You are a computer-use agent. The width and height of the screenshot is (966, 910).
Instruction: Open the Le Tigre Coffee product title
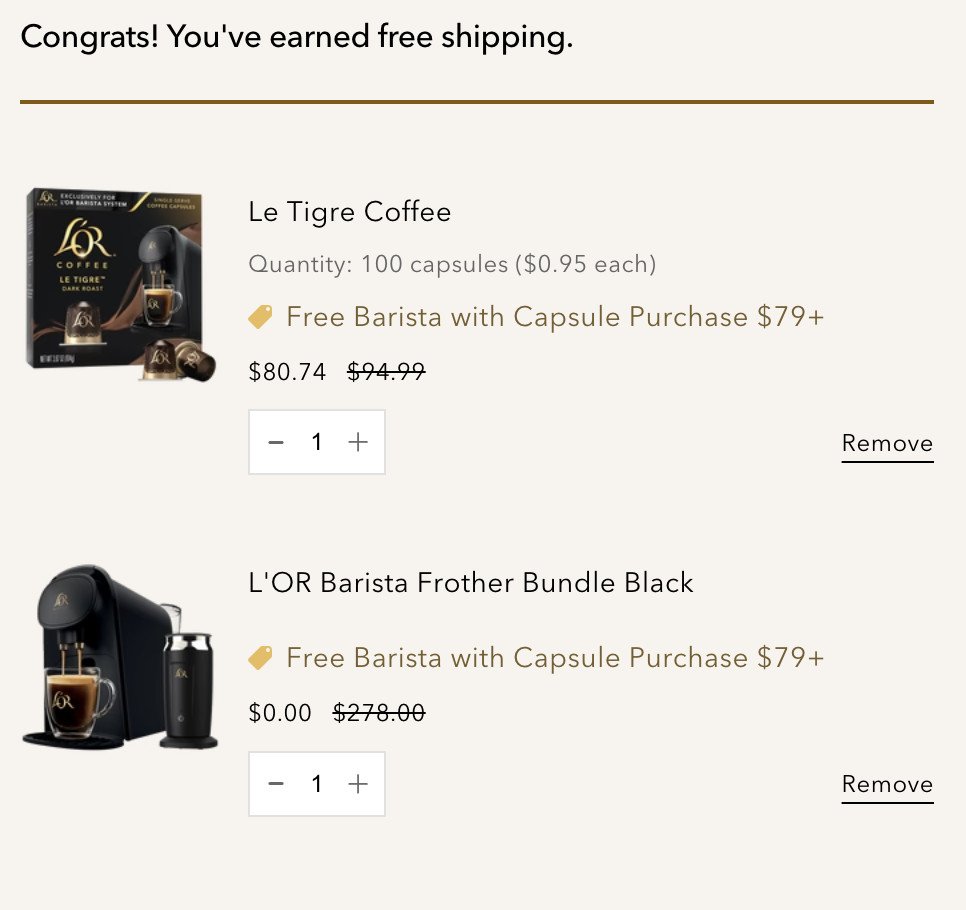pos(349,212)
